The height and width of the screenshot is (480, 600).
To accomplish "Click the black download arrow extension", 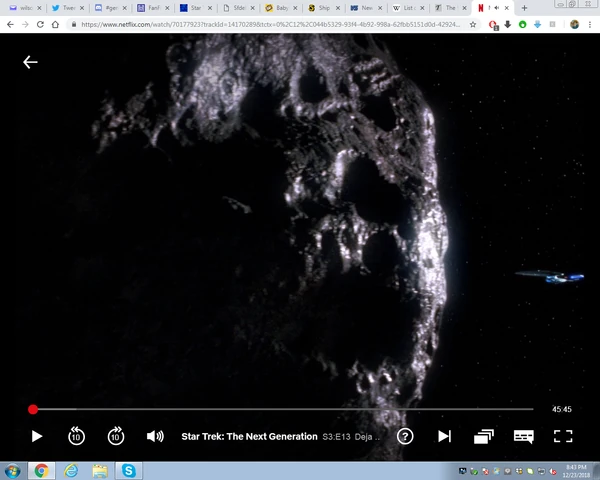I will (x=508, y=24).
